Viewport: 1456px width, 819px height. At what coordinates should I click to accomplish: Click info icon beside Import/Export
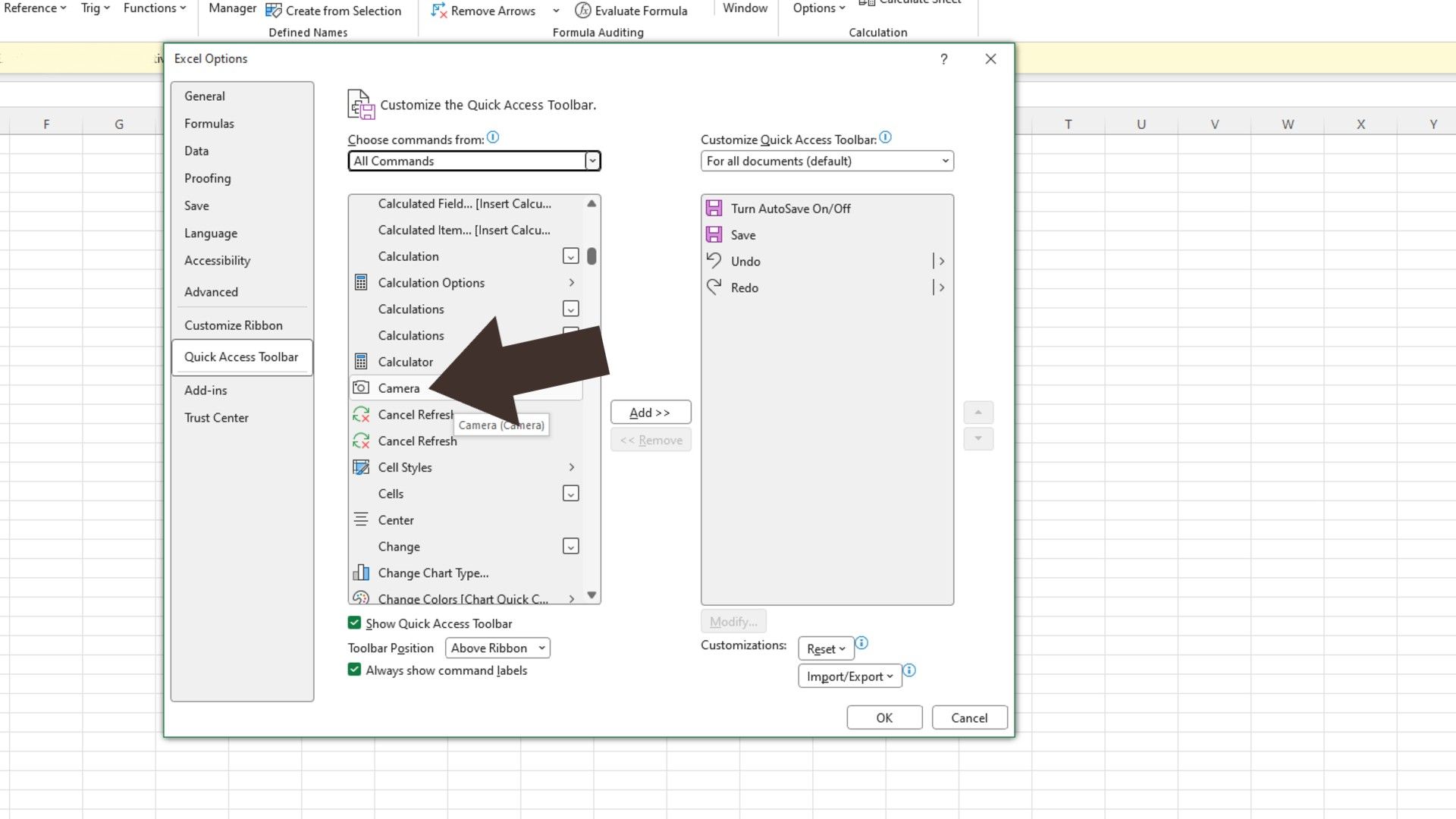pos(909,670)
